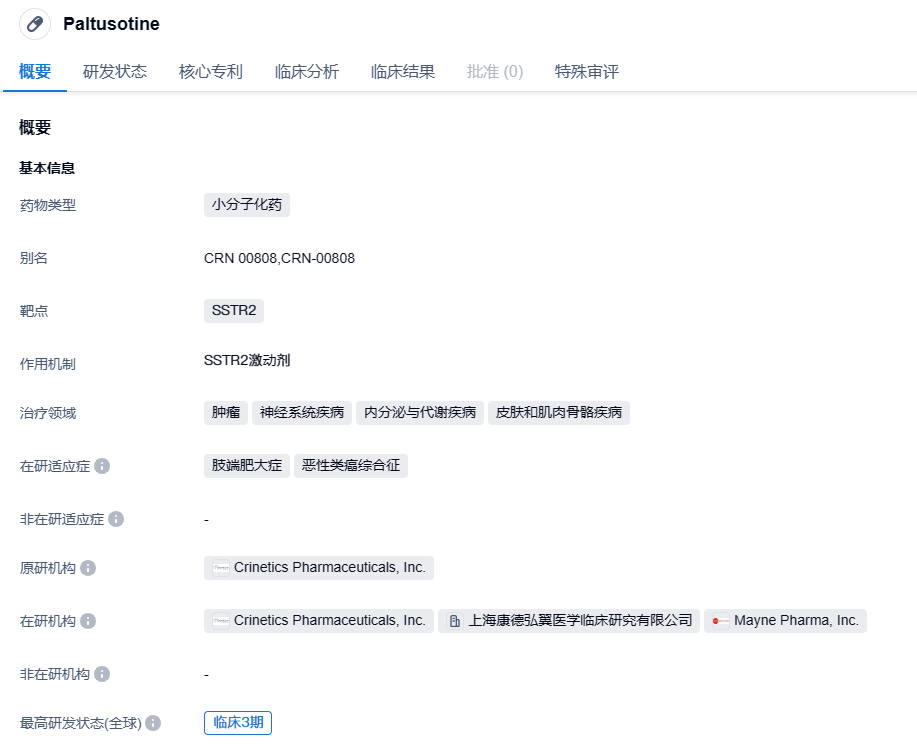Open the 特殊审评 tab

click(x=587, y=72)
